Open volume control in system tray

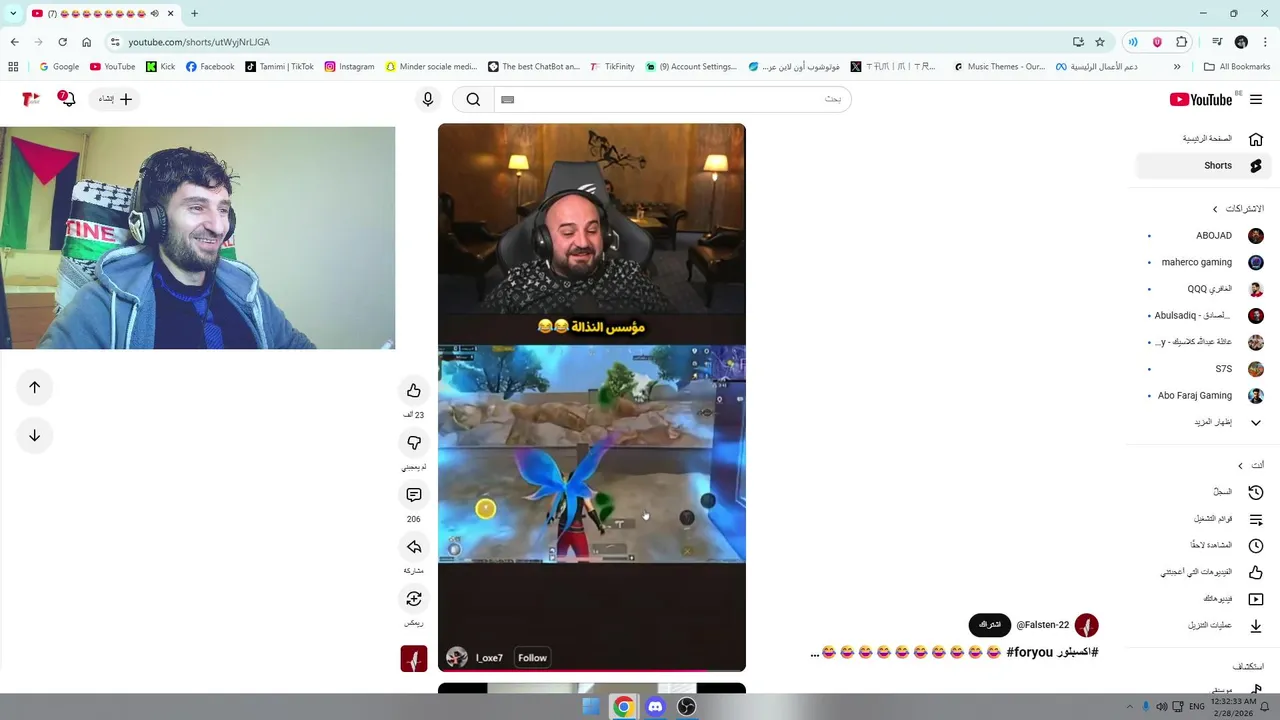(x=1161, y=707)
